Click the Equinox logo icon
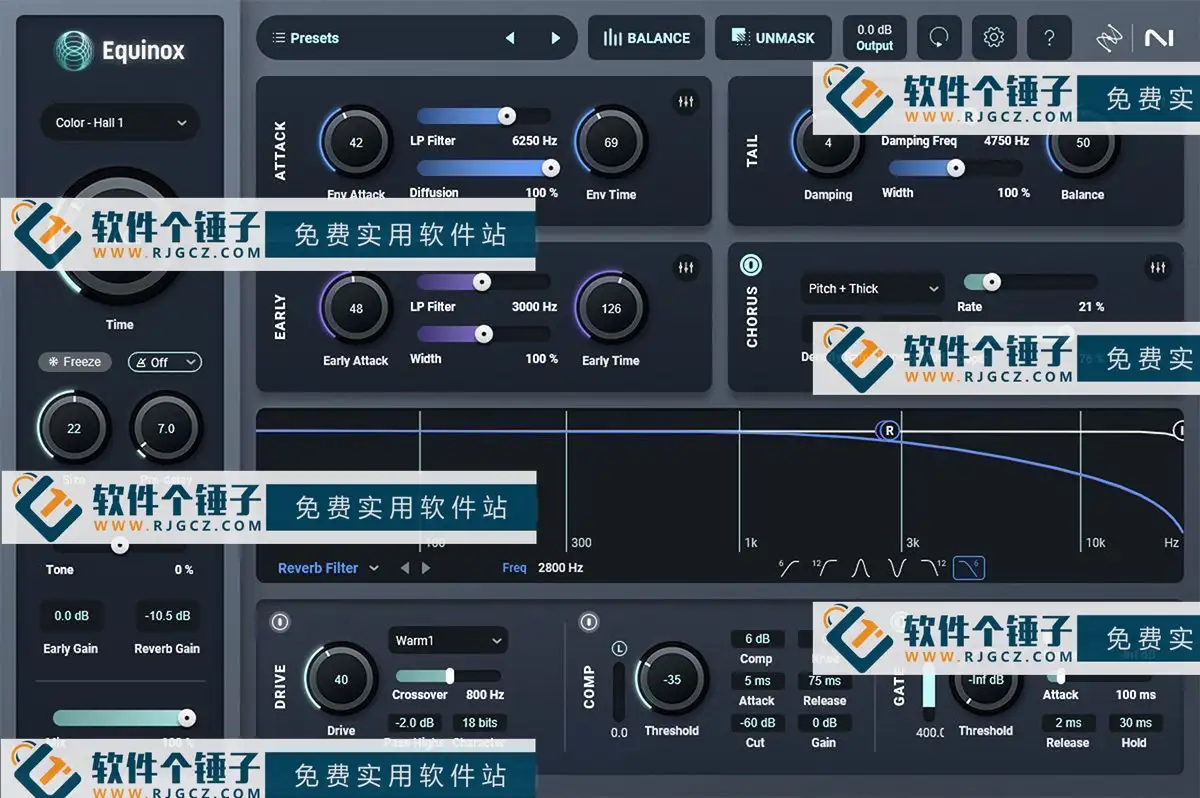Image resolution: width=1200 pixels, height=798 pixels. click(x=73, y=51)
